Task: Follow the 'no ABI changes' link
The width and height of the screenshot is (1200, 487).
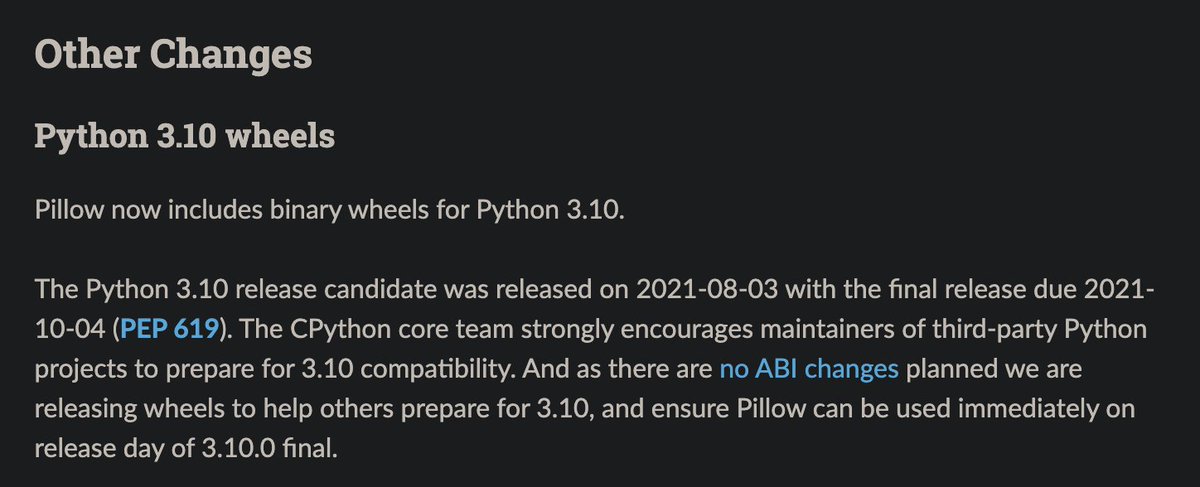Action: point(809,370)
